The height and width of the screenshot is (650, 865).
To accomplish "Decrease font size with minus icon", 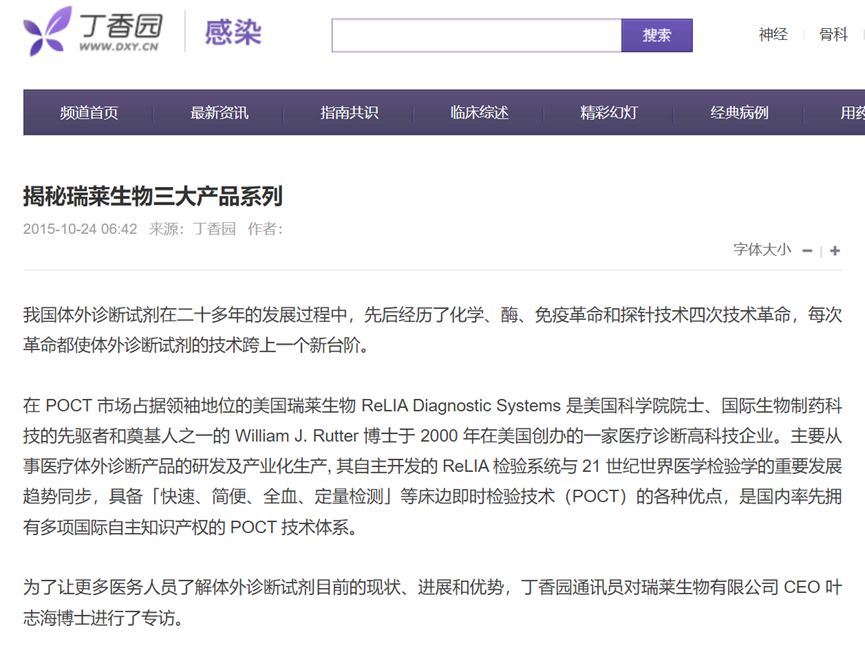I will coord(807,251).
